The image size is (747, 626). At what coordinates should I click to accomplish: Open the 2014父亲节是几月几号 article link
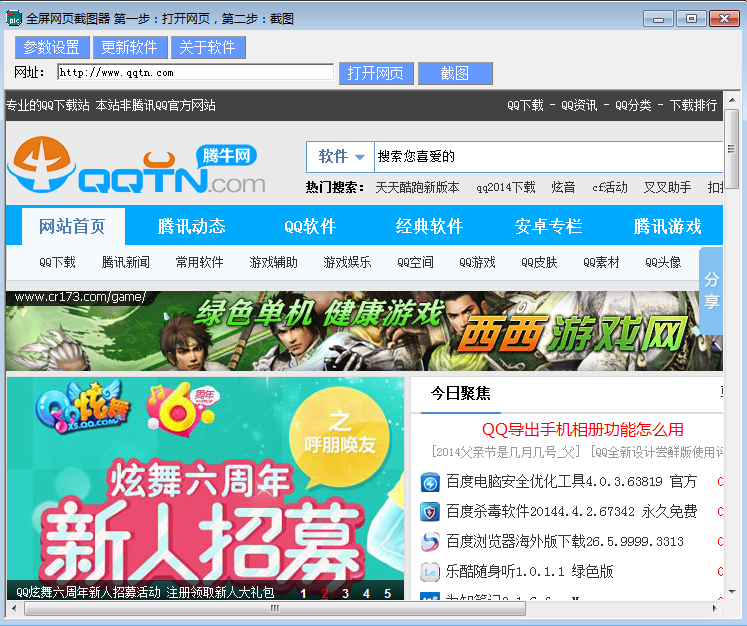pos(505,452)
